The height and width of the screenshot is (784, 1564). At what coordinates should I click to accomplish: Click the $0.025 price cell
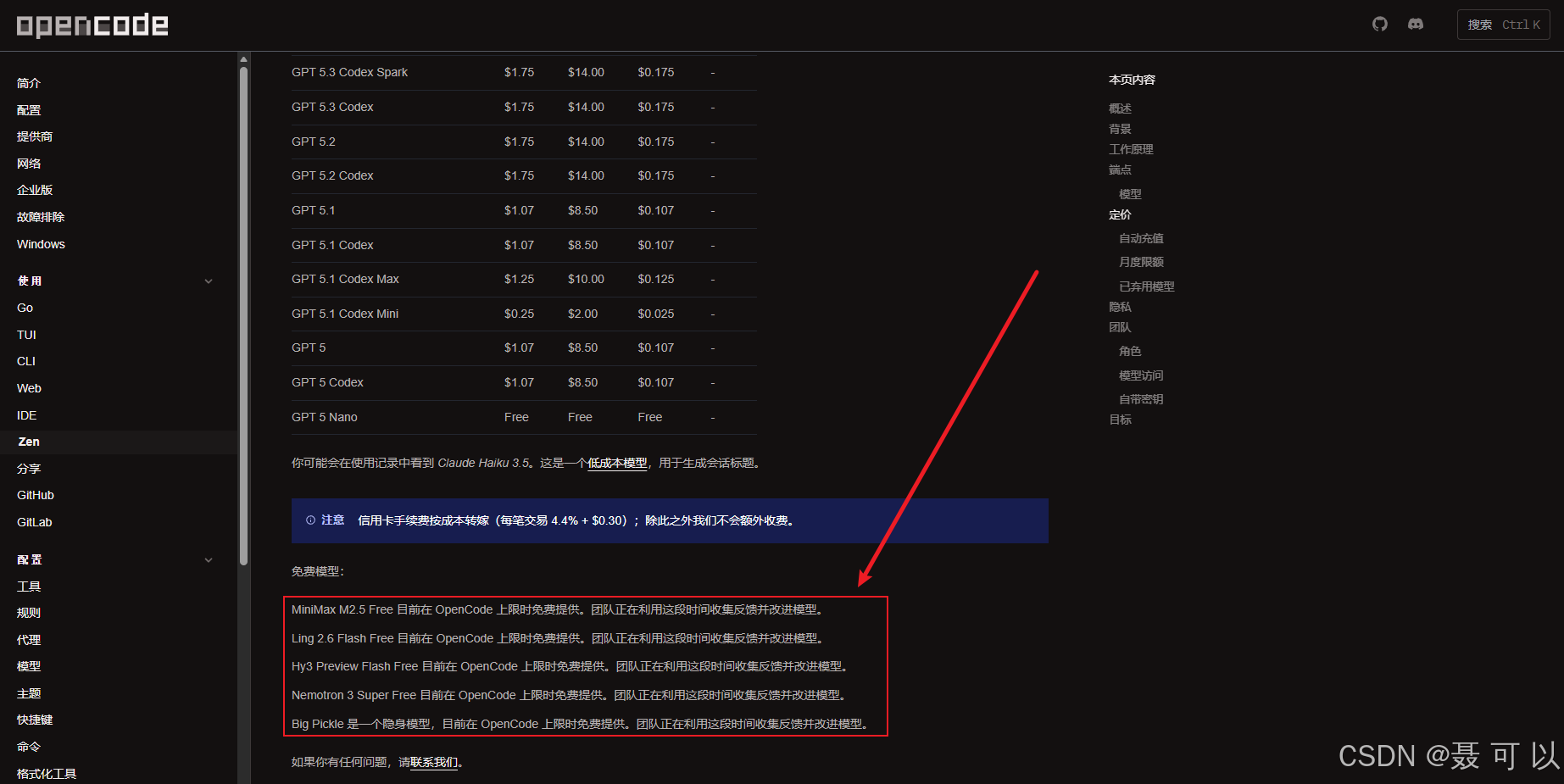(x=656, y=314)
